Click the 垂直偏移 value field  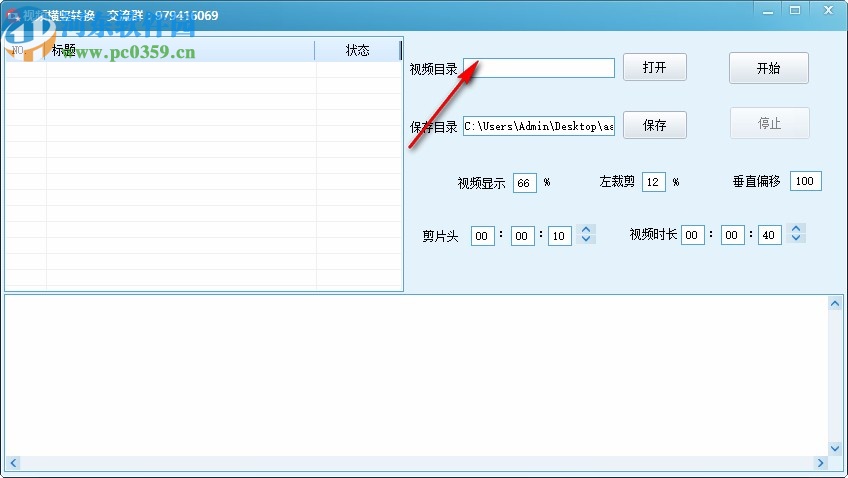pyautogui.click(x=805, y=181)
